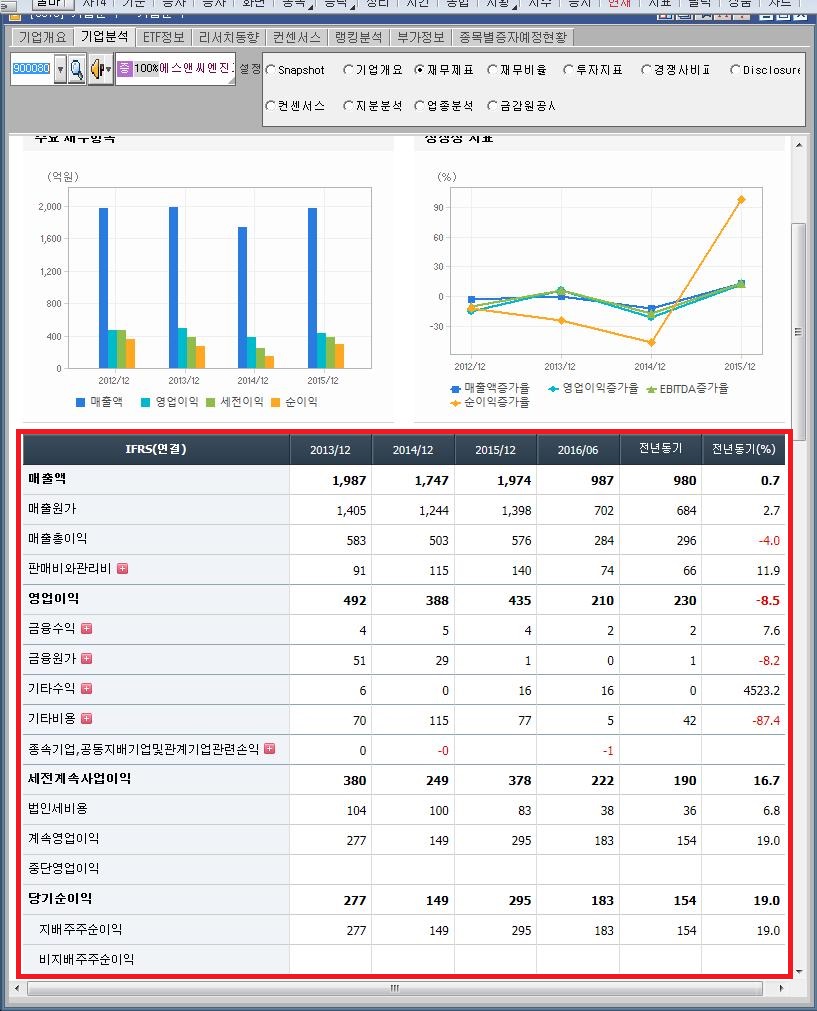The height and width of the screenshot is (1011, 817).
Task: Expand the 기타수익 row plus icon
Action: (x=86, y=689)
